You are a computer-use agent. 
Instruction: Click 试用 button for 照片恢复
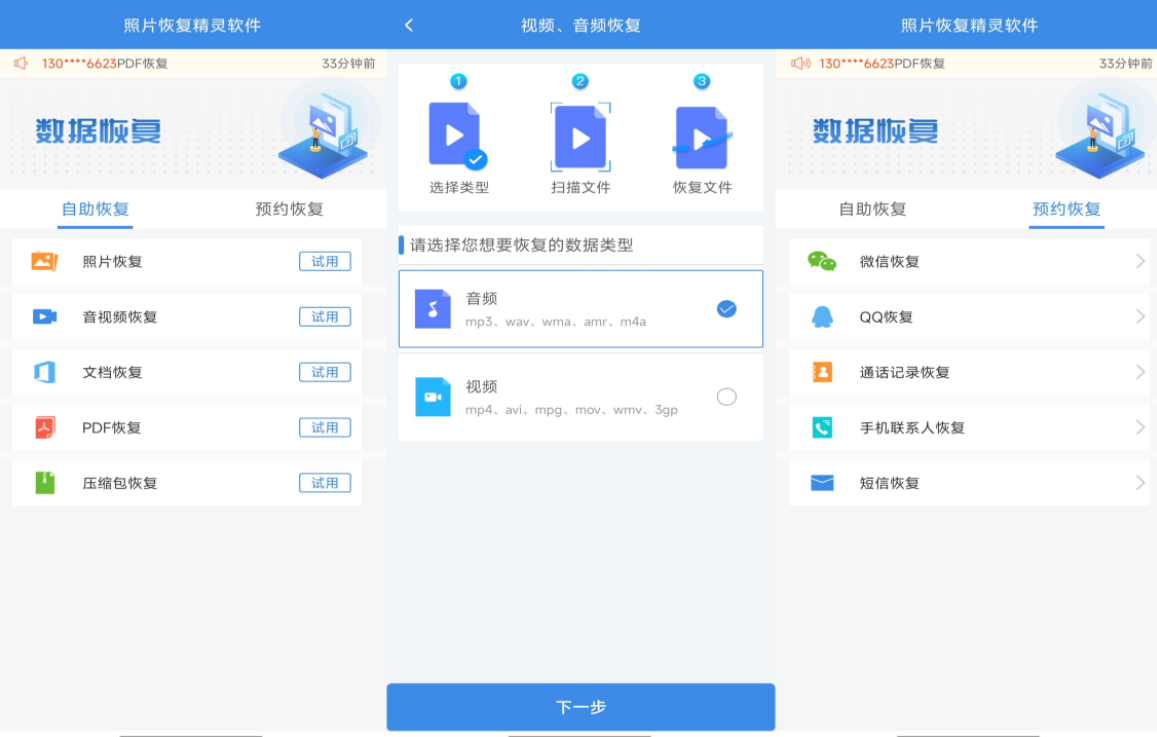325,261
